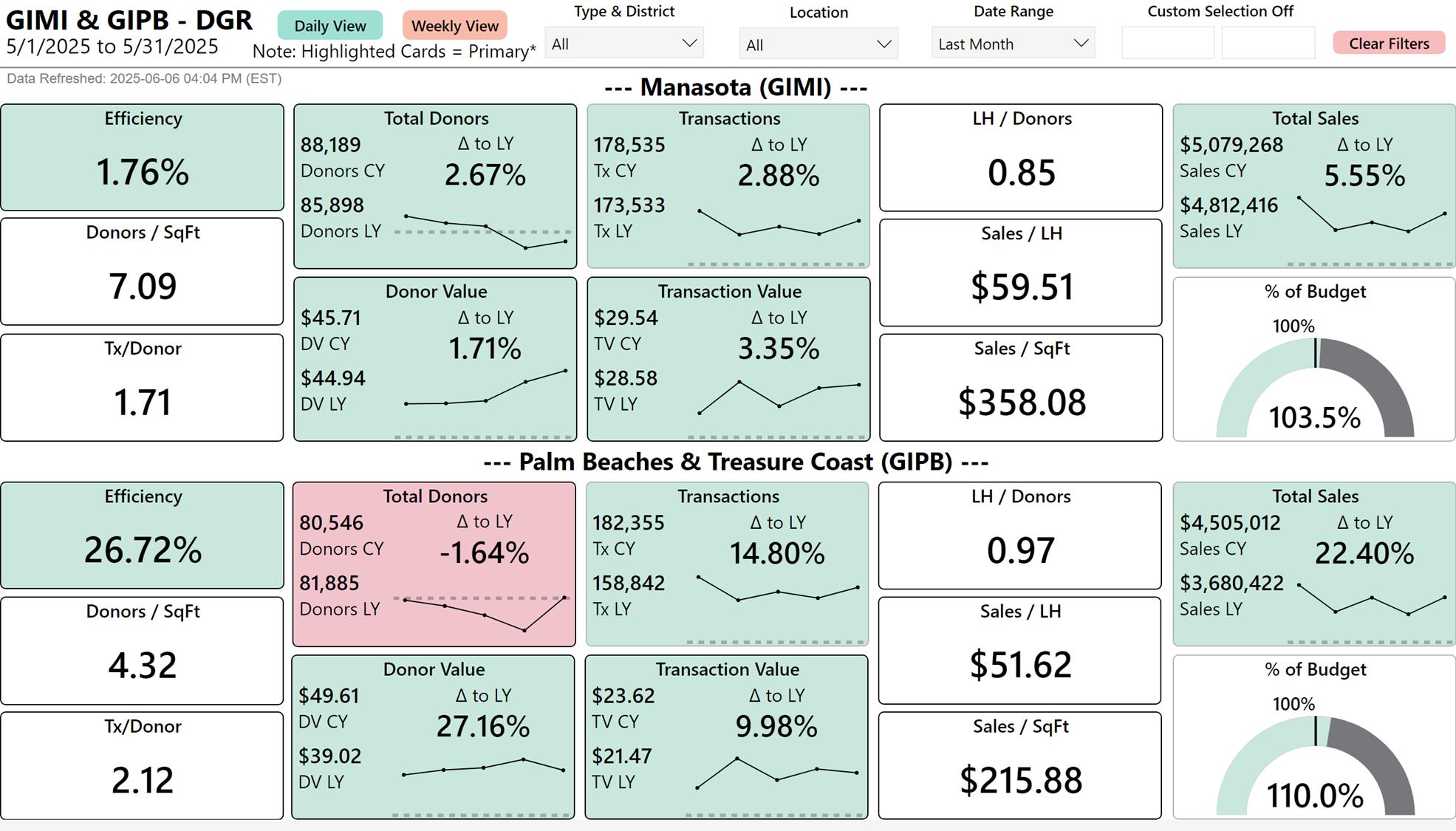Screen dimensions: 1456x831
Task: Open the Type & District dropdown
Action: pos(623,44)
